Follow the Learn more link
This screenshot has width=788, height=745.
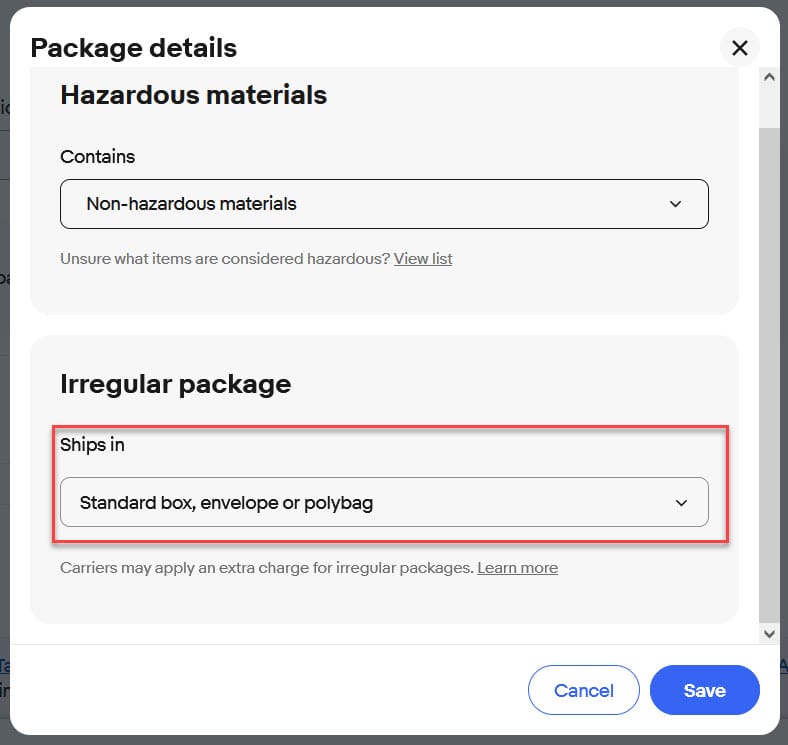(517, 568)
